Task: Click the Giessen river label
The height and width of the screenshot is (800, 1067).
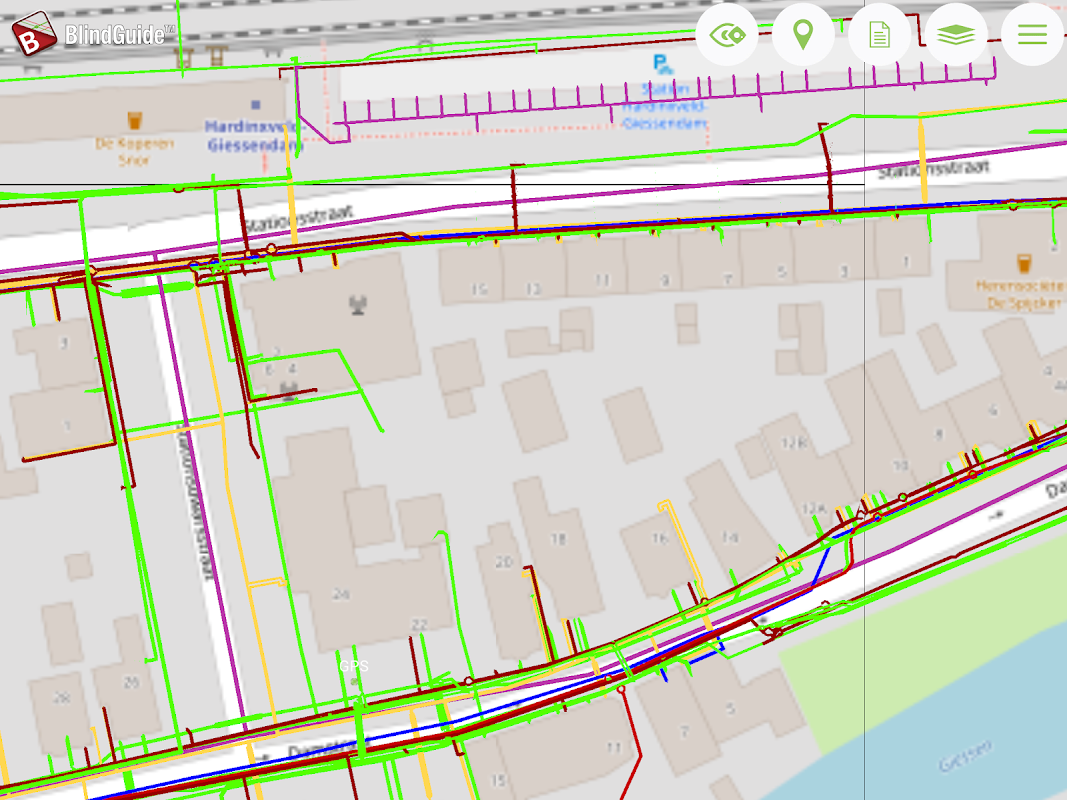Action: coord(965,756)
